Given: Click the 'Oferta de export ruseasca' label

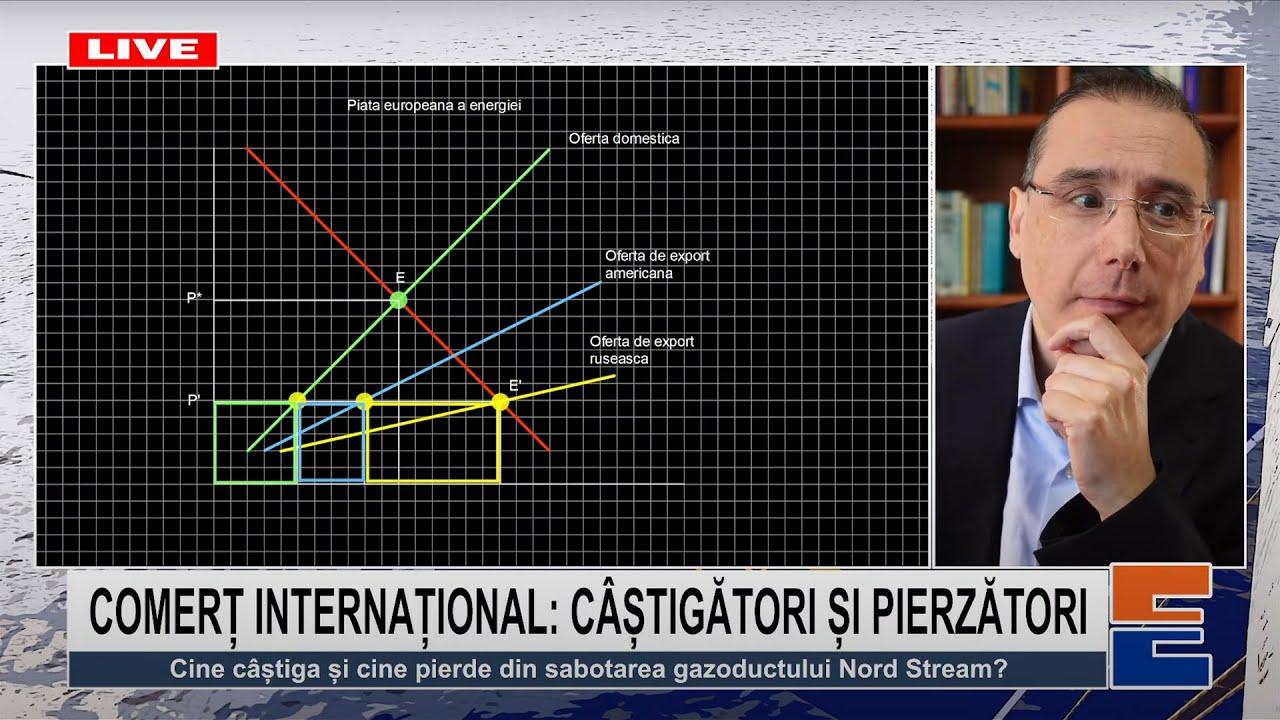Looking at the screenshot, I should click(641, 350).
